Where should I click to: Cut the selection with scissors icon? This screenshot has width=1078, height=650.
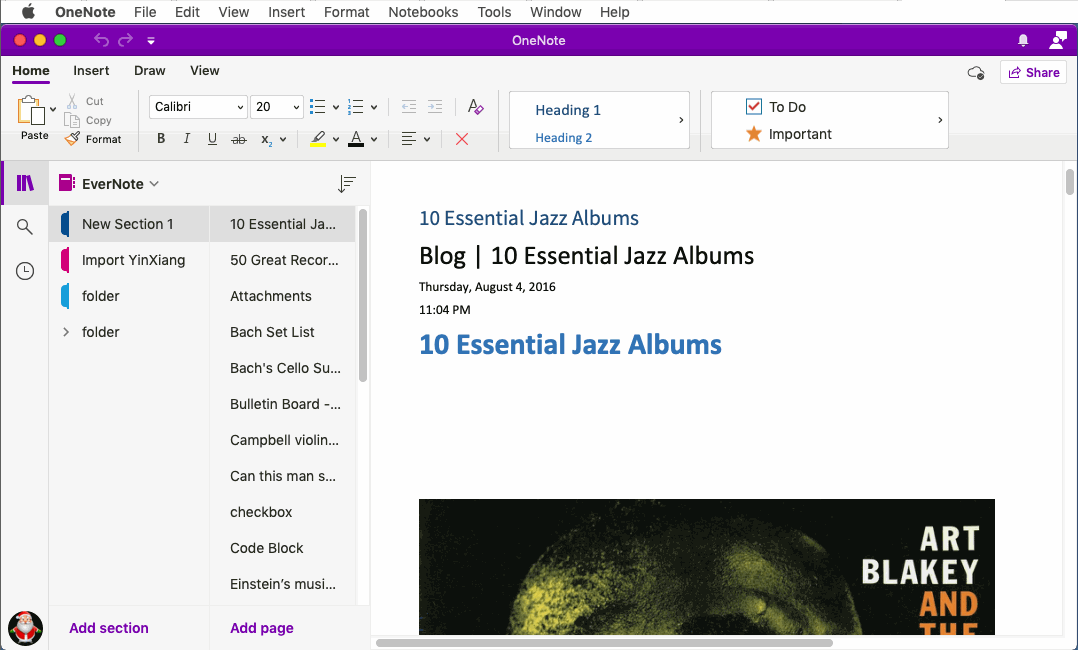[72, 101]
